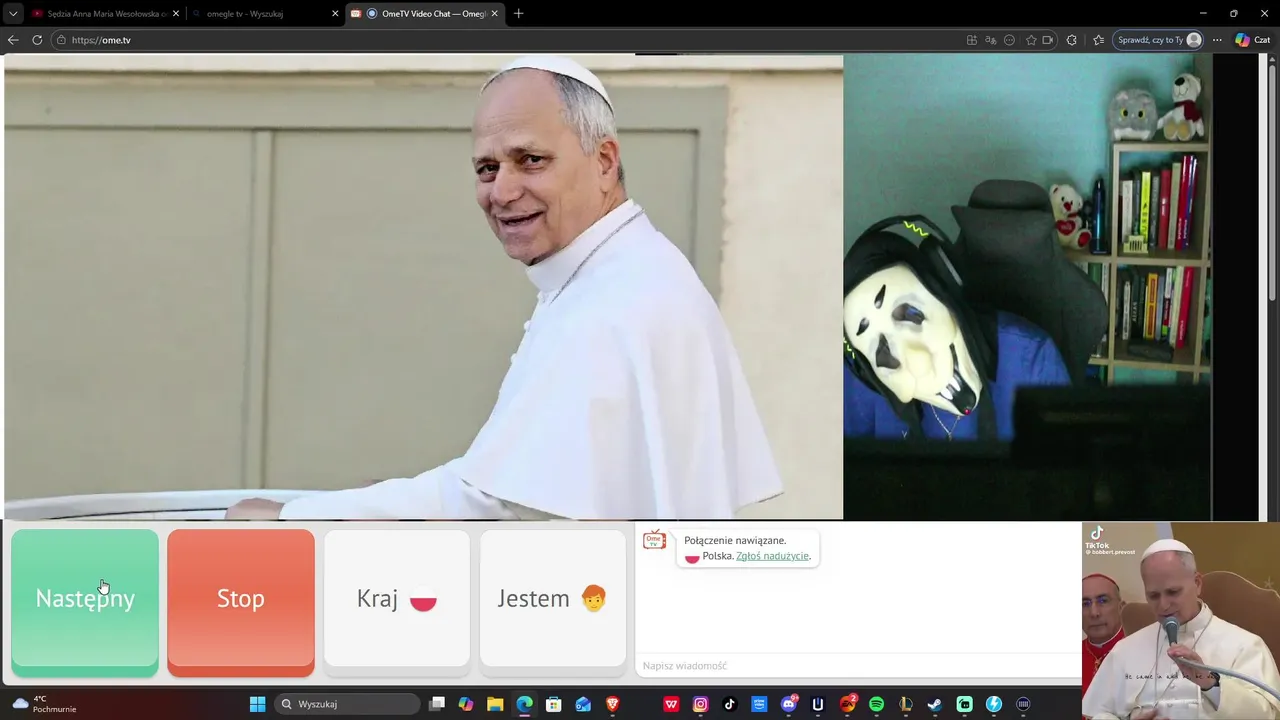Close the Sędzia Anna Maria Wesołowska tab

click(x=176, y=14)
